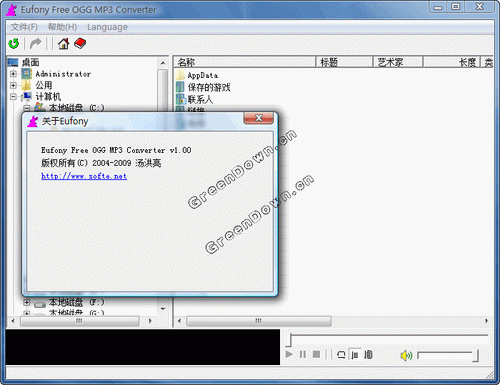Viewport: 500px width, 385px height.
Task: Sort by the 艺术家 column header
Action: click(x=398, y=62)
